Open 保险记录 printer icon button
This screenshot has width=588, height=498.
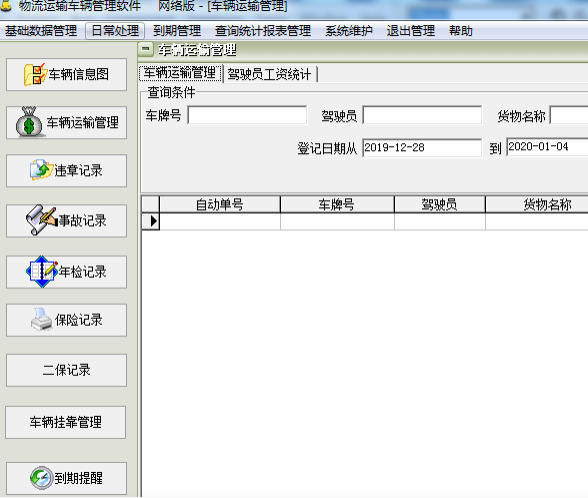[x=66, y=320]
